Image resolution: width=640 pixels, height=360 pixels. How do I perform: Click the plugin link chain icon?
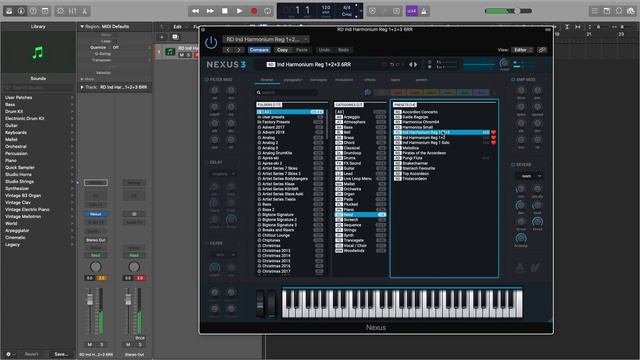click(x=542, y=50)
